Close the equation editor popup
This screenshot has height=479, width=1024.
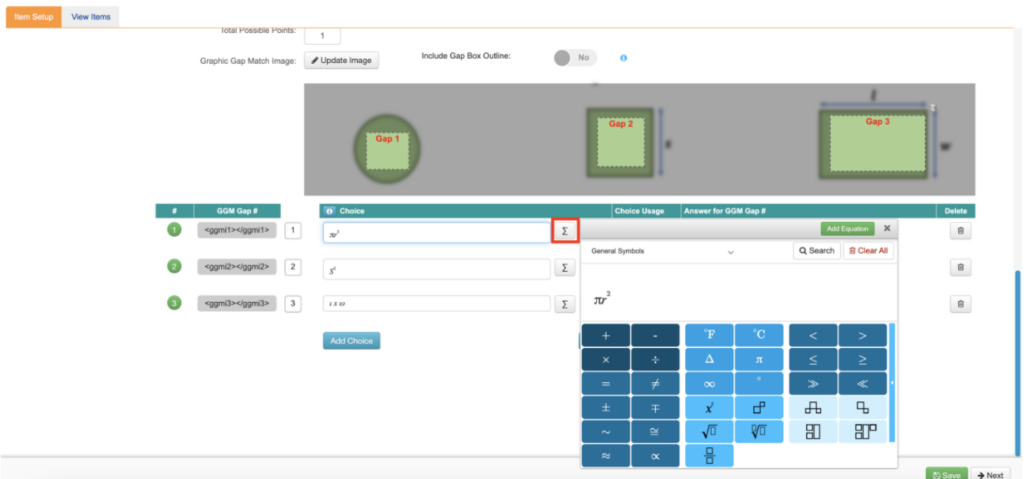[x=886, y=229]
